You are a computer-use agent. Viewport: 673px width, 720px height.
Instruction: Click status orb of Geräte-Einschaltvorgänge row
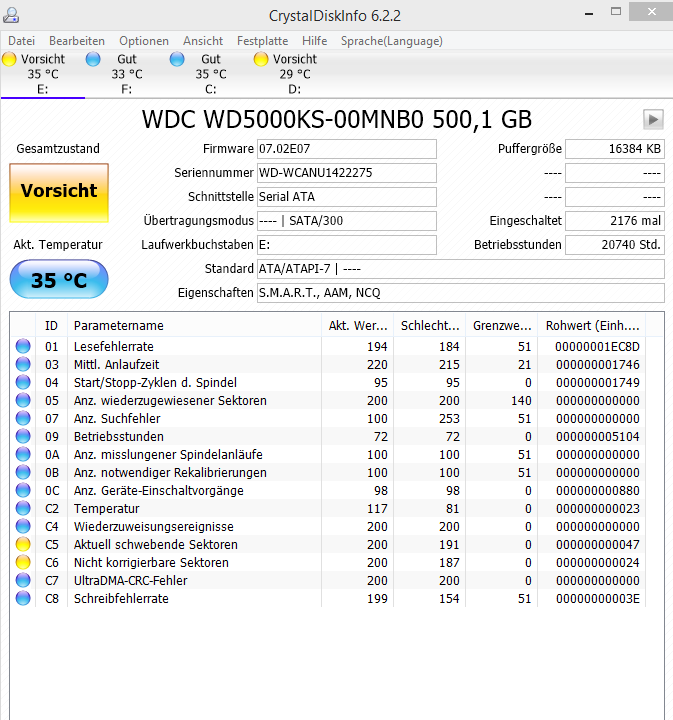23,490
